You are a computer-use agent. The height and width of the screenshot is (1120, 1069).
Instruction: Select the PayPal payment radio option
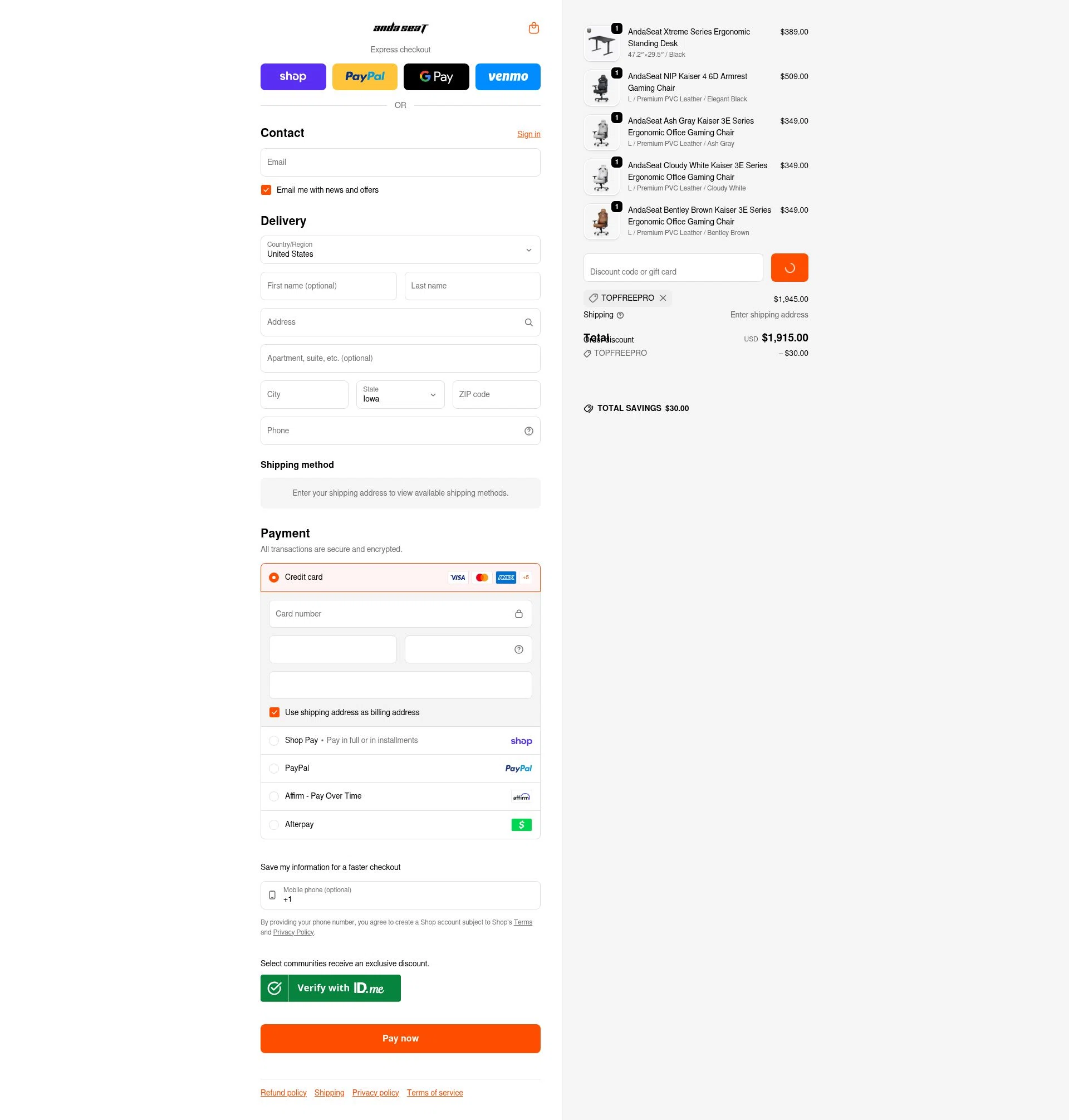(x=273, y=769)
